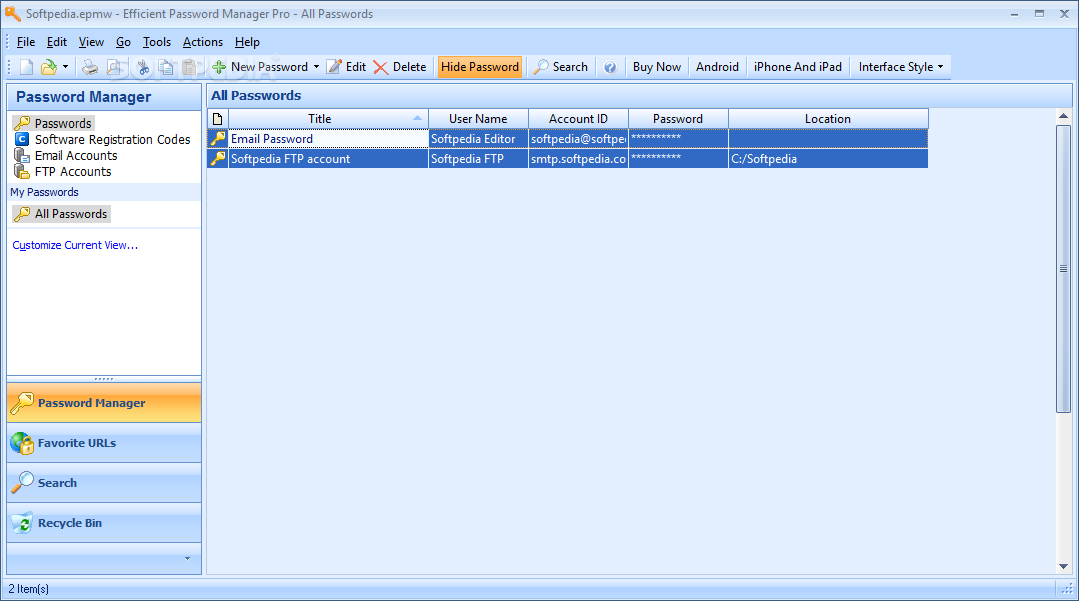This screenshot has width=1079, height=601.
Task: Sort by the Location column header
Action: tap(828, 118)
